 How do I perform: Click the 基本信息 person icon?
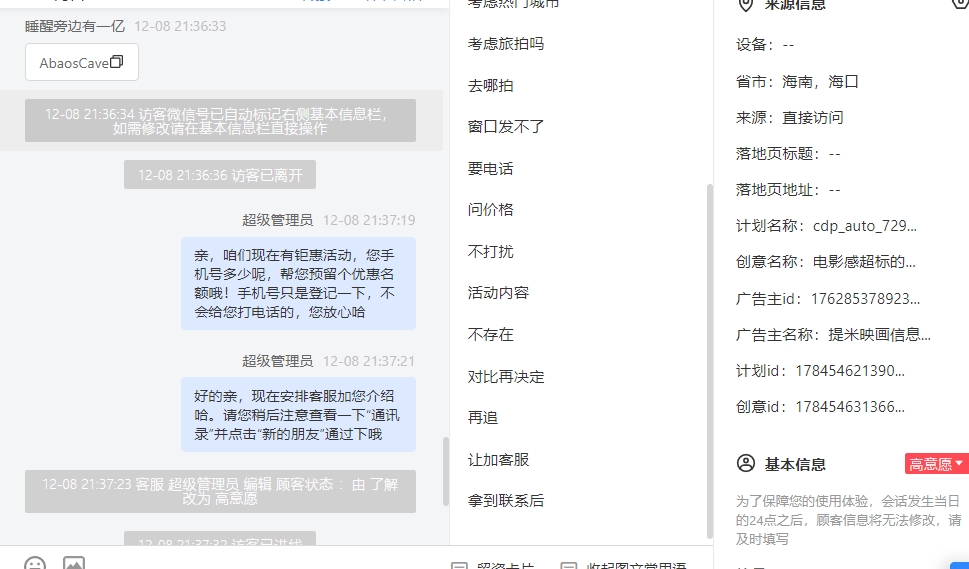746,463
